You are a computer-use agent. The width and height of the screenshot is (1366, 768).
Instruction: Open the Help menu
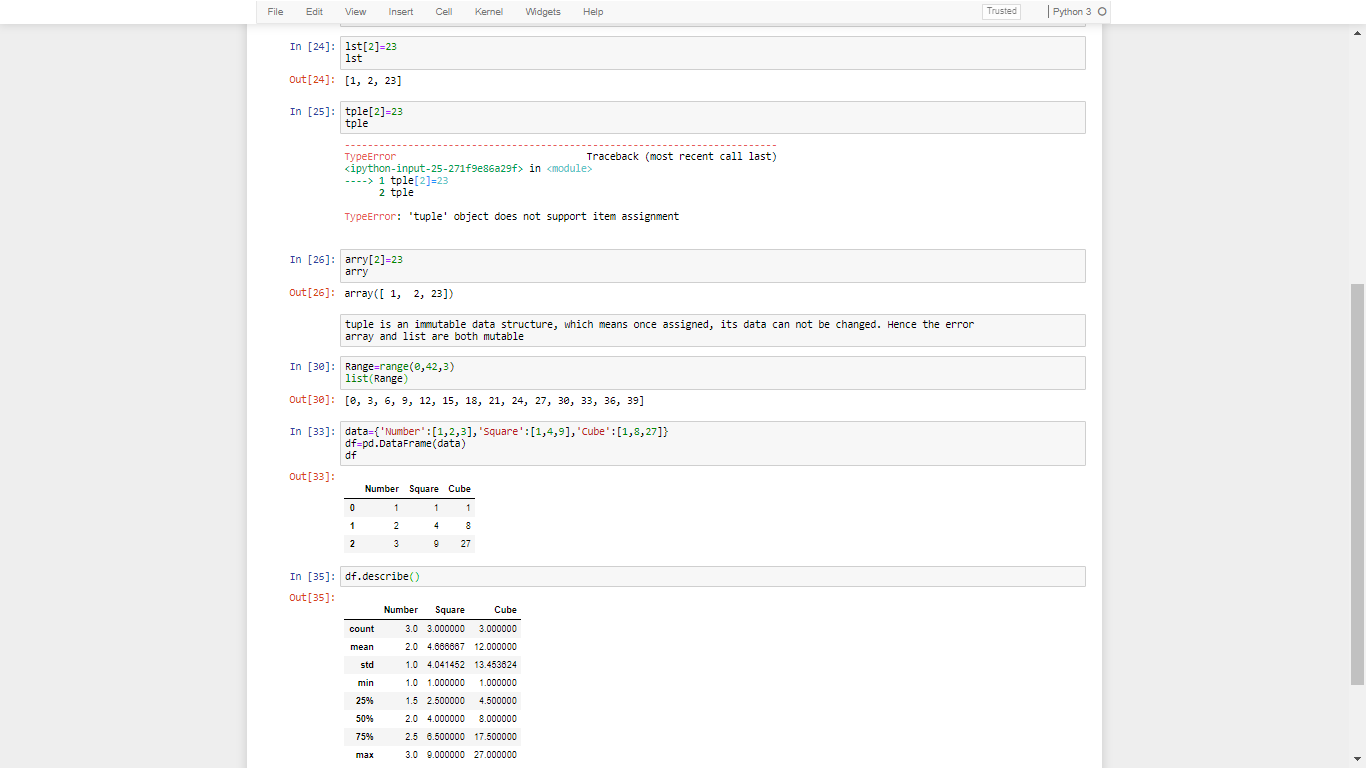click(x=593, y=12)
